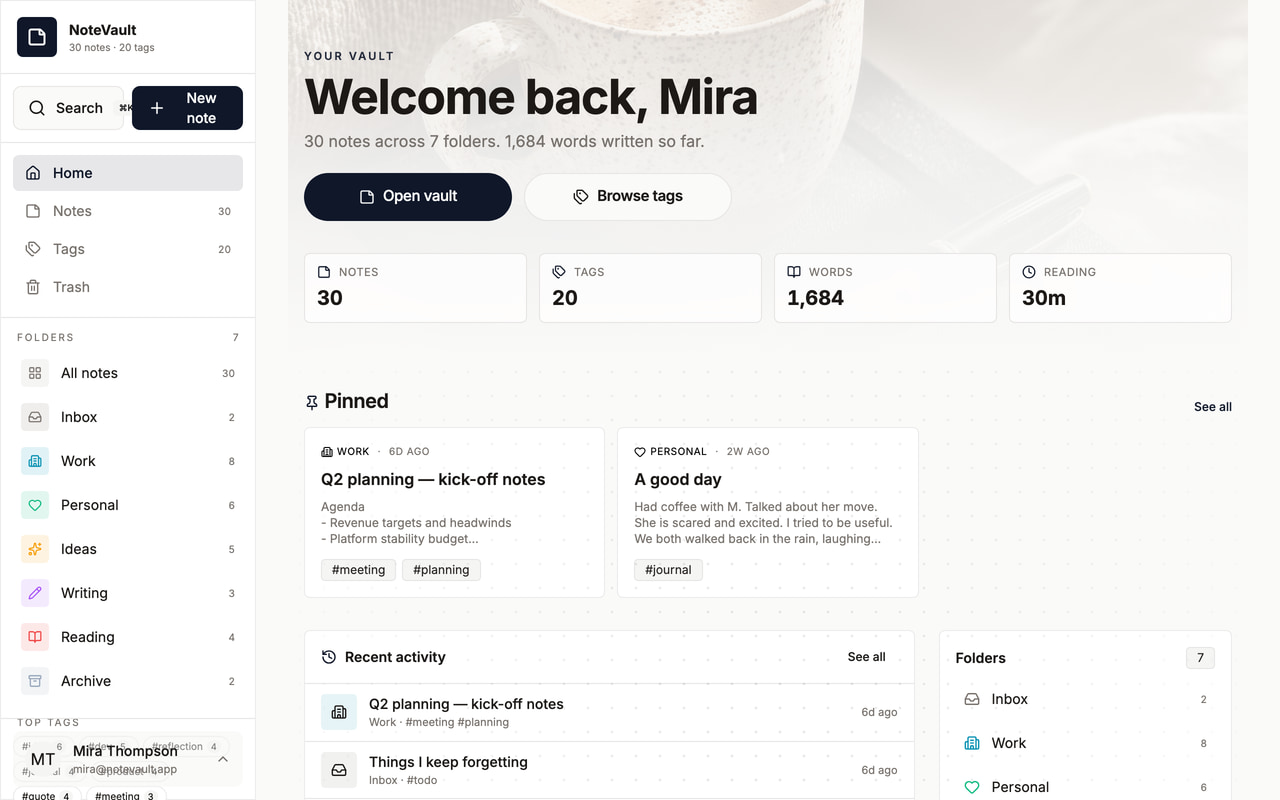
Task: Click the NoteVault logo icon
Action: (37, 37)
